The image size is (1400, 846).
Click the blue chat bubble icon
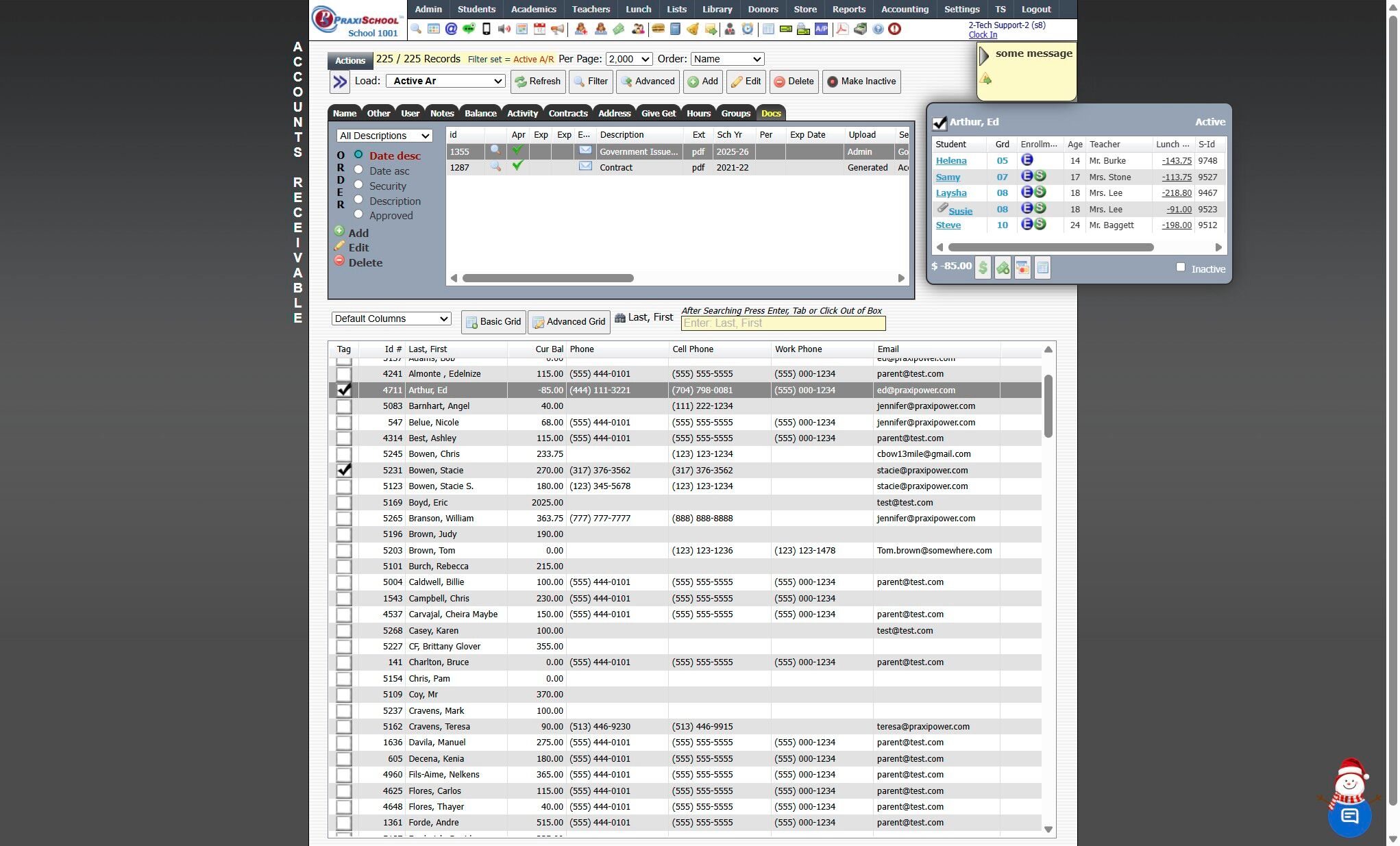coord(1349,816)
